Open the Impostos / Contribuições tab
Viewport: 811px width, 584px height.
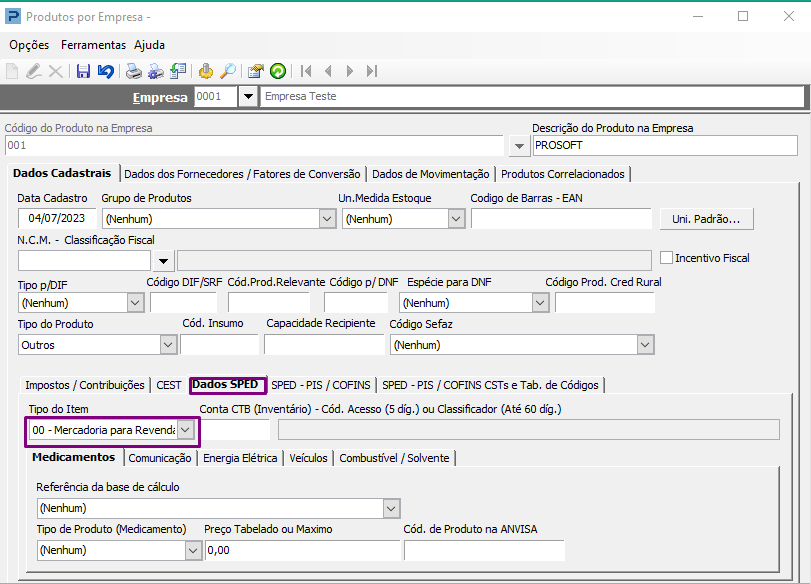pos(85,385)
